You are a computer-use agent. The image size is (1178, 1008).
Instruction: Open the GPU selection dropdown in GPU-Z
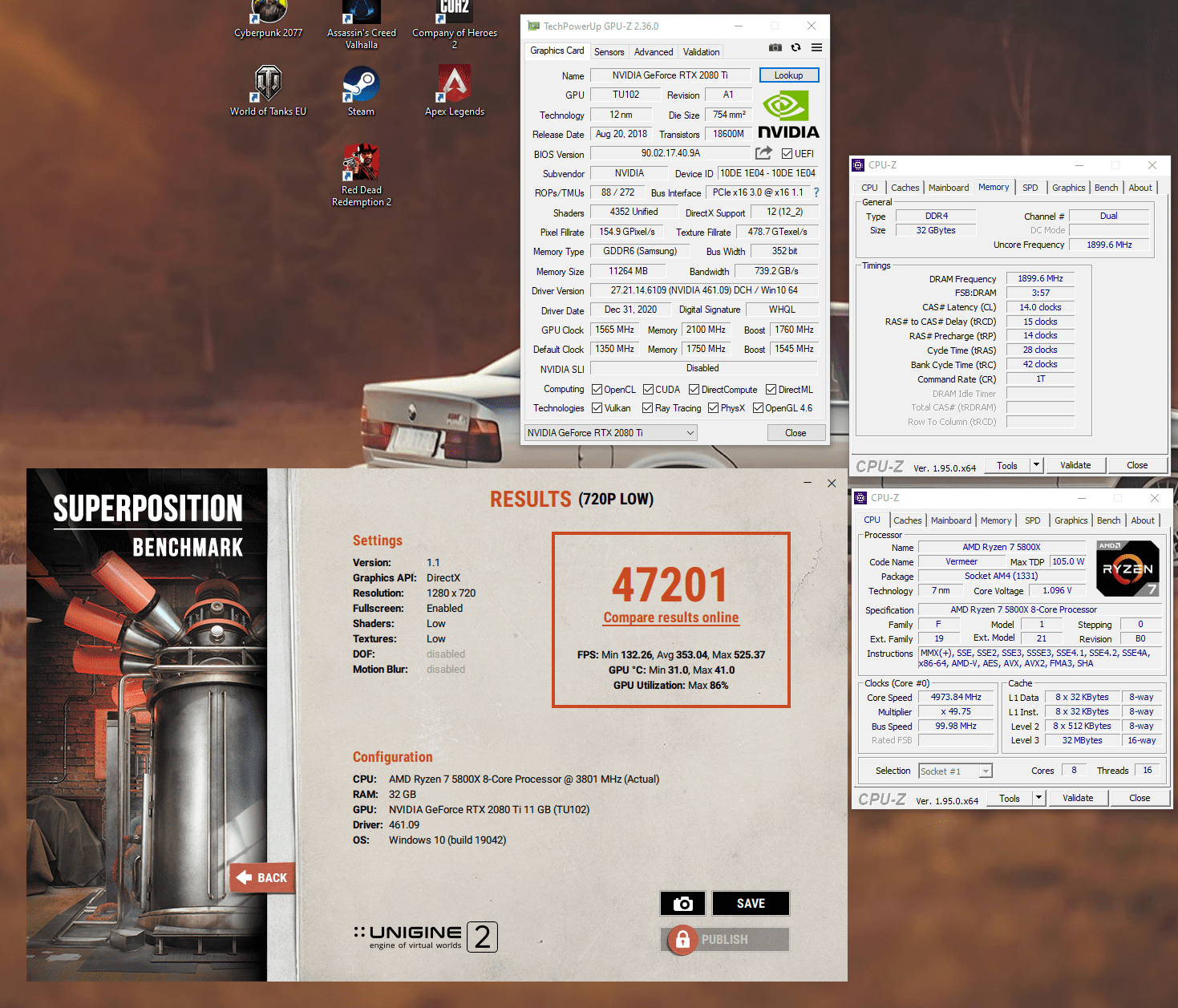pyautogui.click(x=610, y=433)
